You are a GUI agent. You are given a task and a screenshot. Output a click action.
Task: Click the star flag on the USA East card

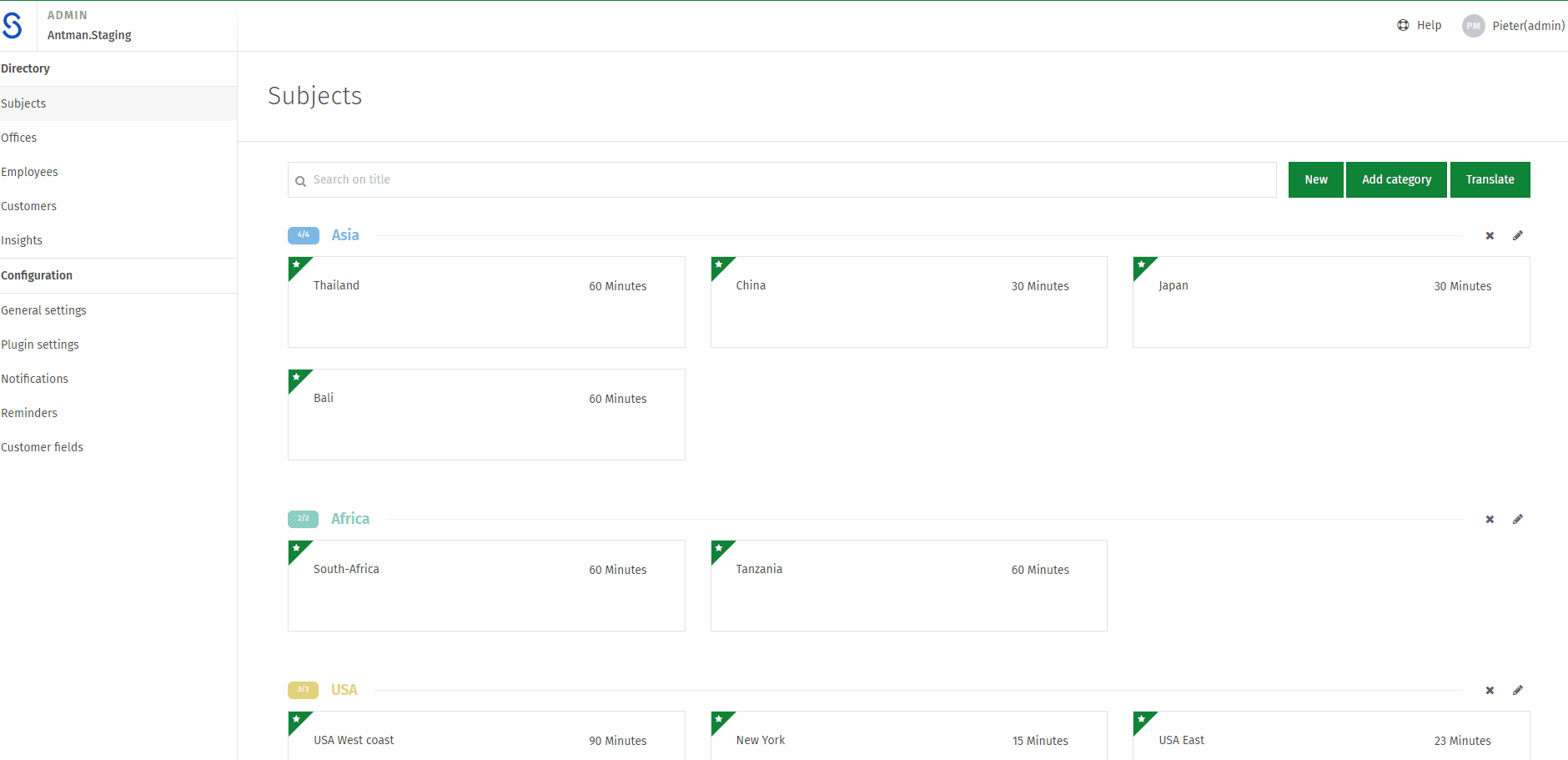click(1142, 720)
